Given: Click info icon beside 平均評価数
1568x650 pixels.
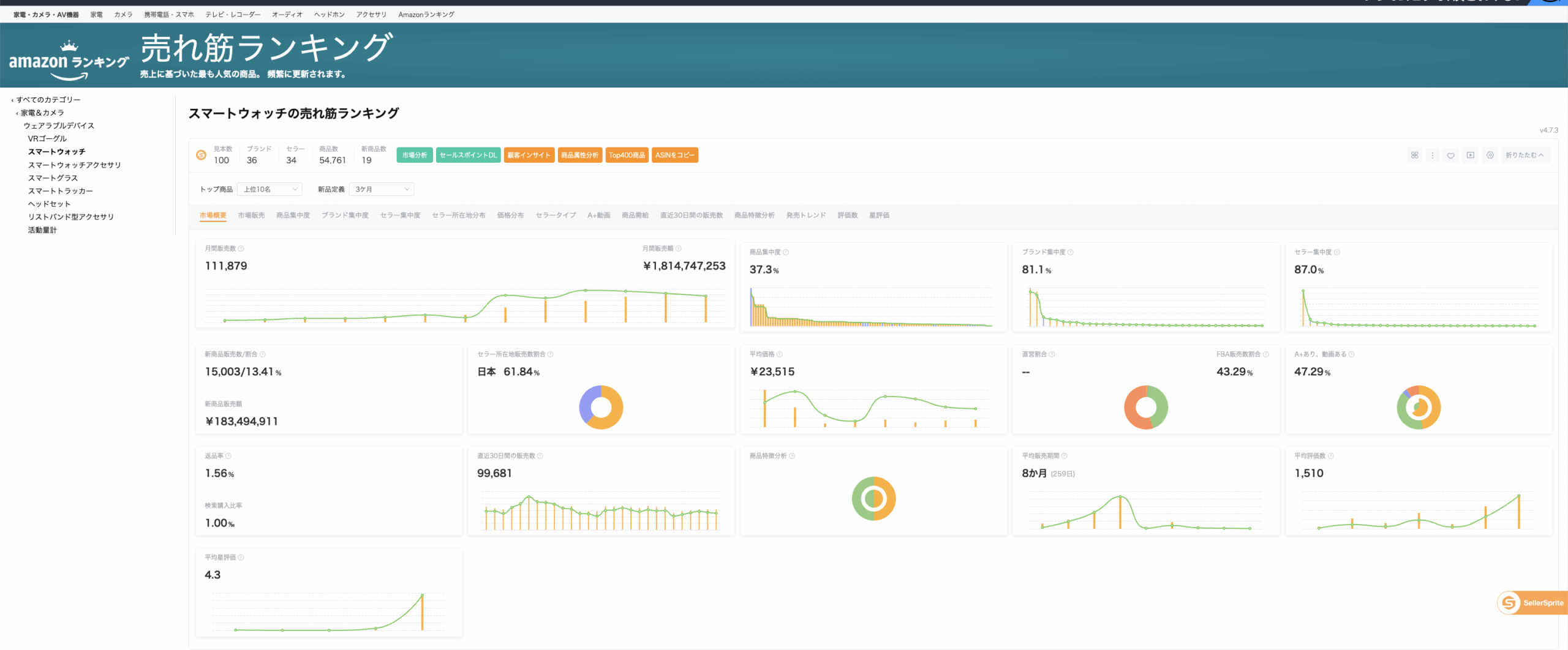Looking at the screenshot, I should tap(1331, 456).
